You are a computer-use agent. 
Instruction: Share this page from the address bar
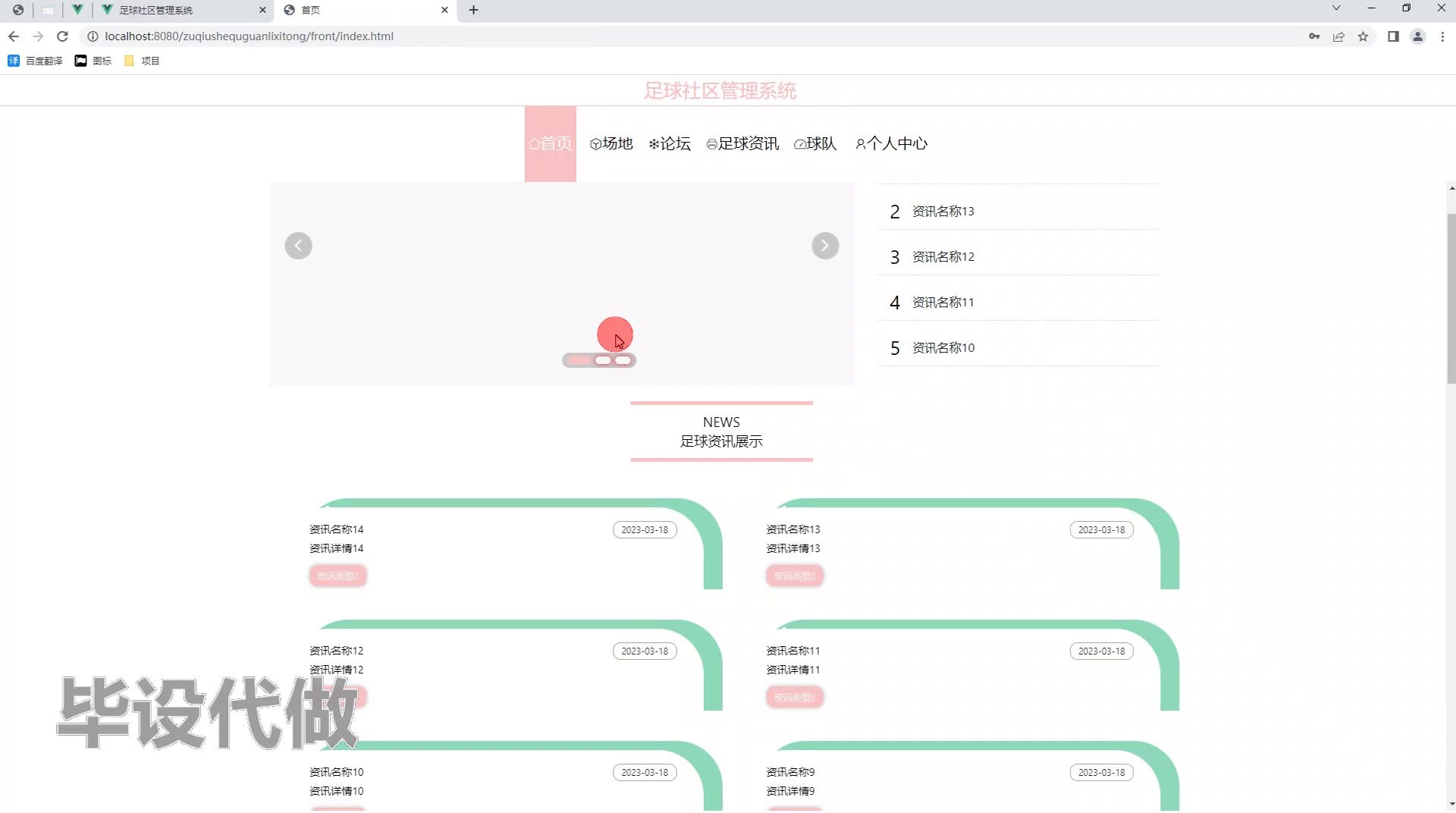pyautogui.click(x=1338, y=36)
